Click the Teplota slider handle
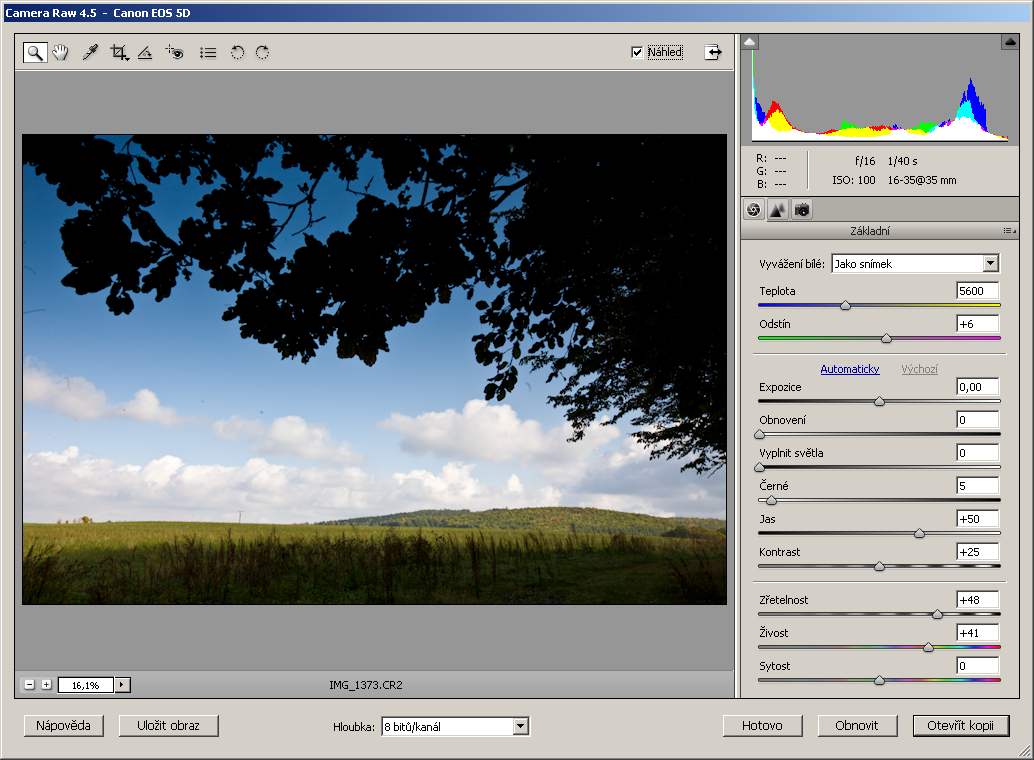 pyautogui.click(x=845, y=305)
